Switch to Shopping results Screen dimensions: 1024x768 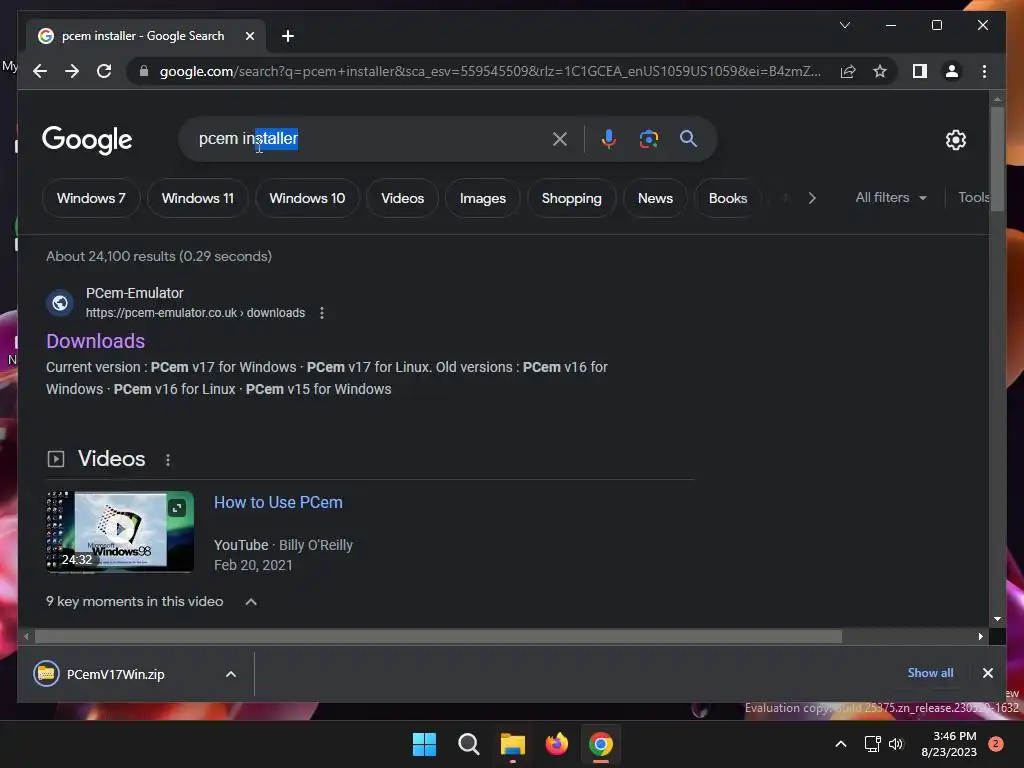click(x=571, y=198)
